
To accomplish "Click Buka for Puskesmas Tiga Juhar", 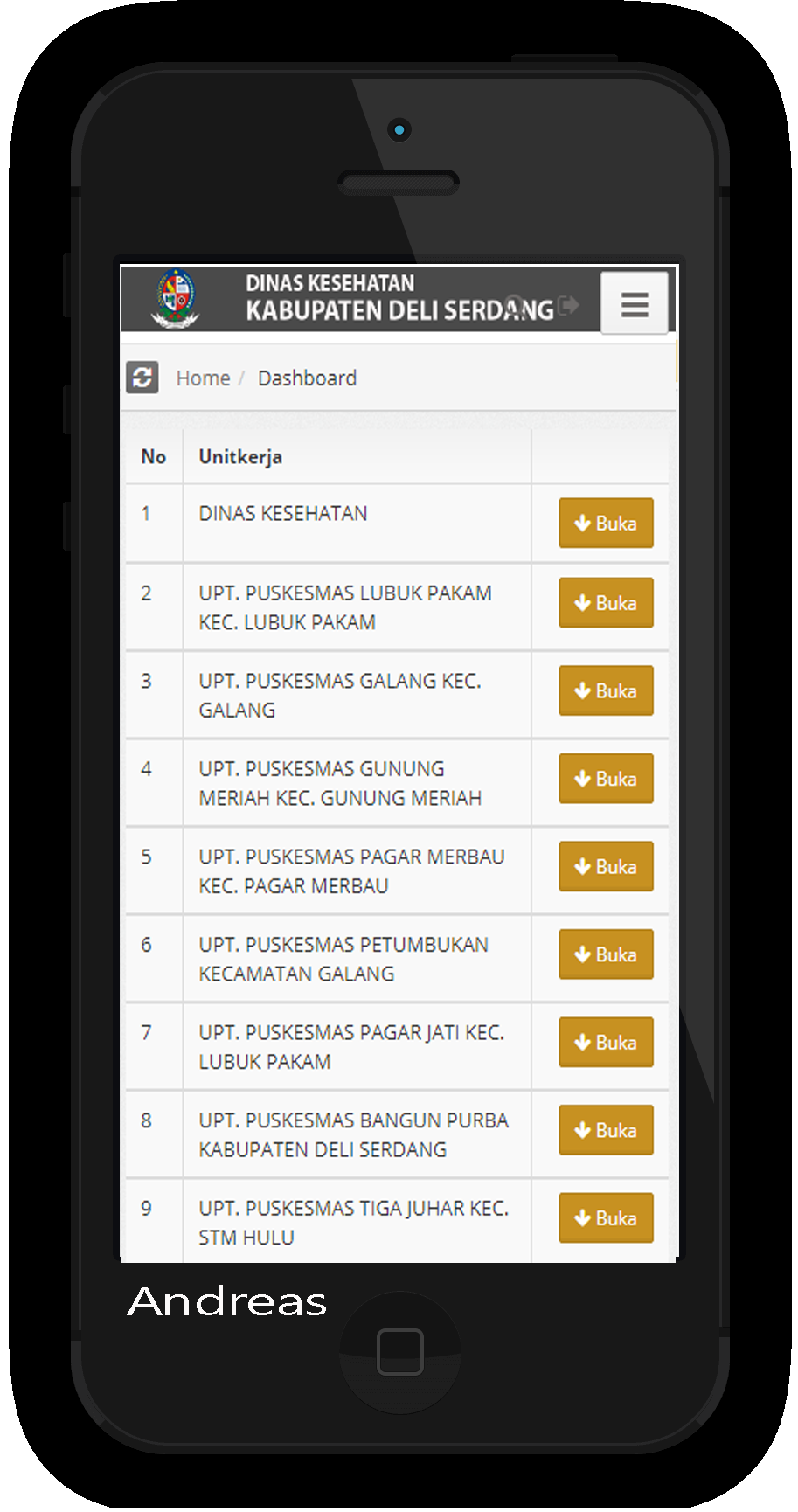I will 606,1218.
